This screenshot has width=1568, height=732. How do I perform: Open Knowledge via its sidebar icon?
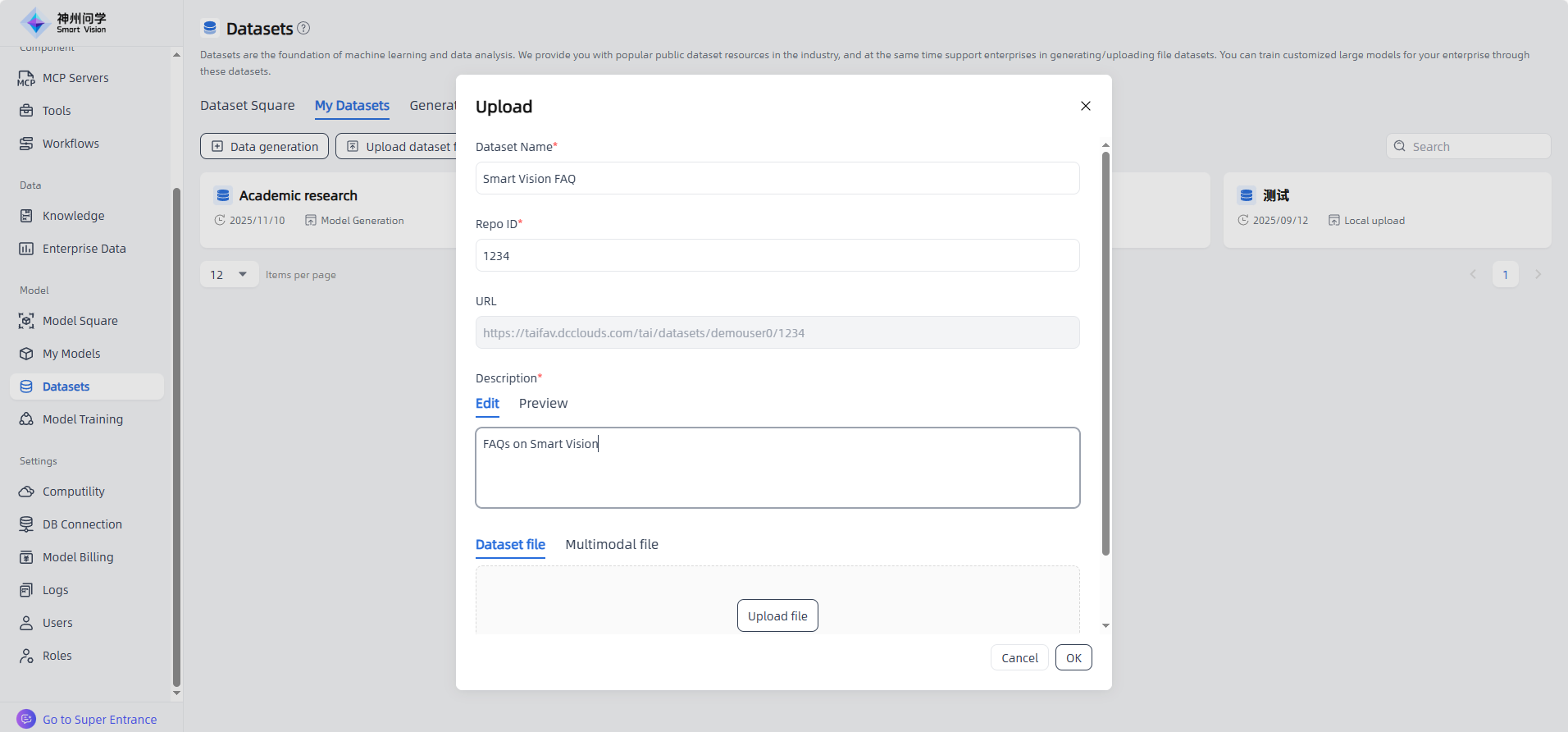[x=26, y=216]
